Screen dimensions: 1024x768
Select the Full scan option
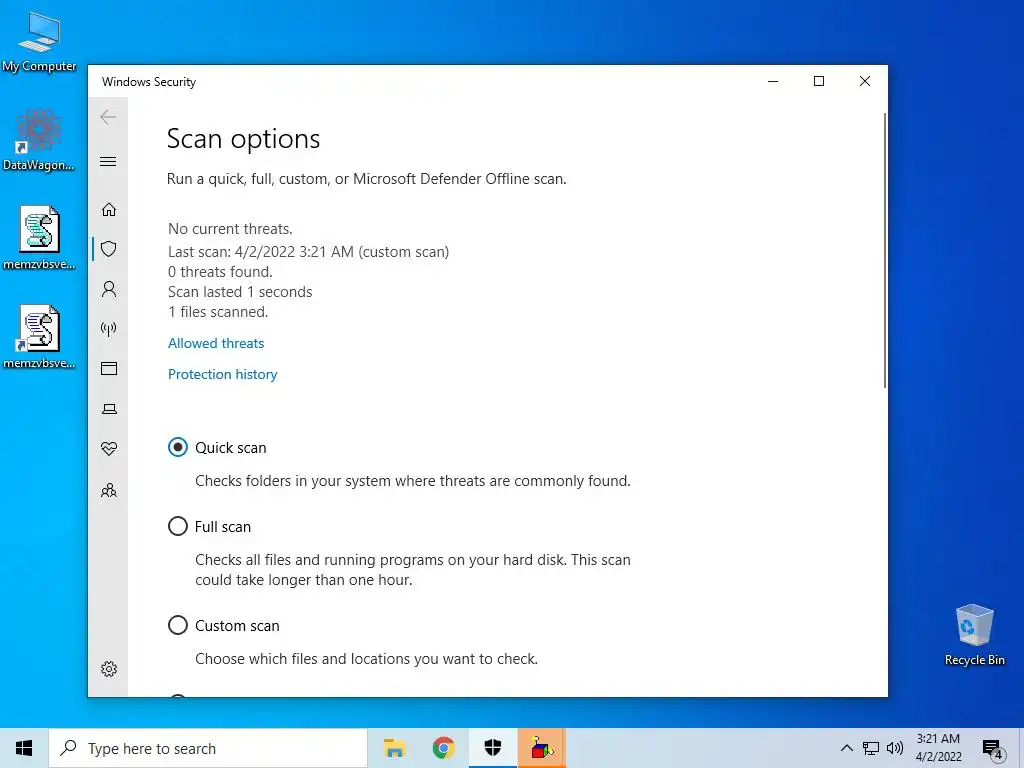point(178,526)
